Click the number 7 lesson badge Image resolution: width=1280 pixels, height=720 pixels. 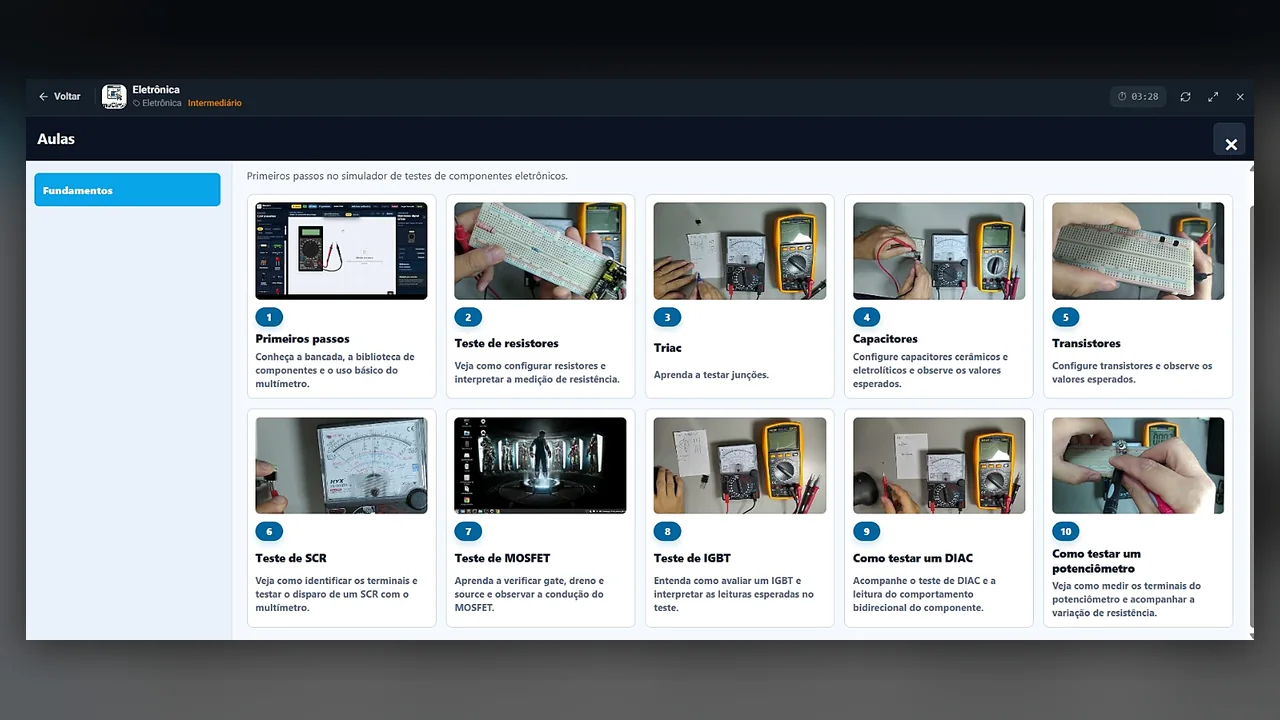tap(468, 532)
